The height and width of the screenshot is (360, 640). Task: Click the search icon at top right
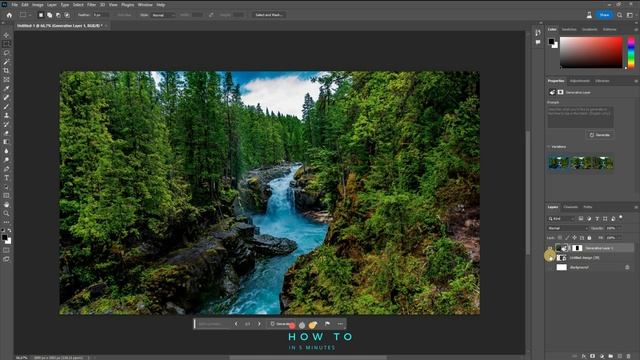pyautogui.click(x=620, y=15)
